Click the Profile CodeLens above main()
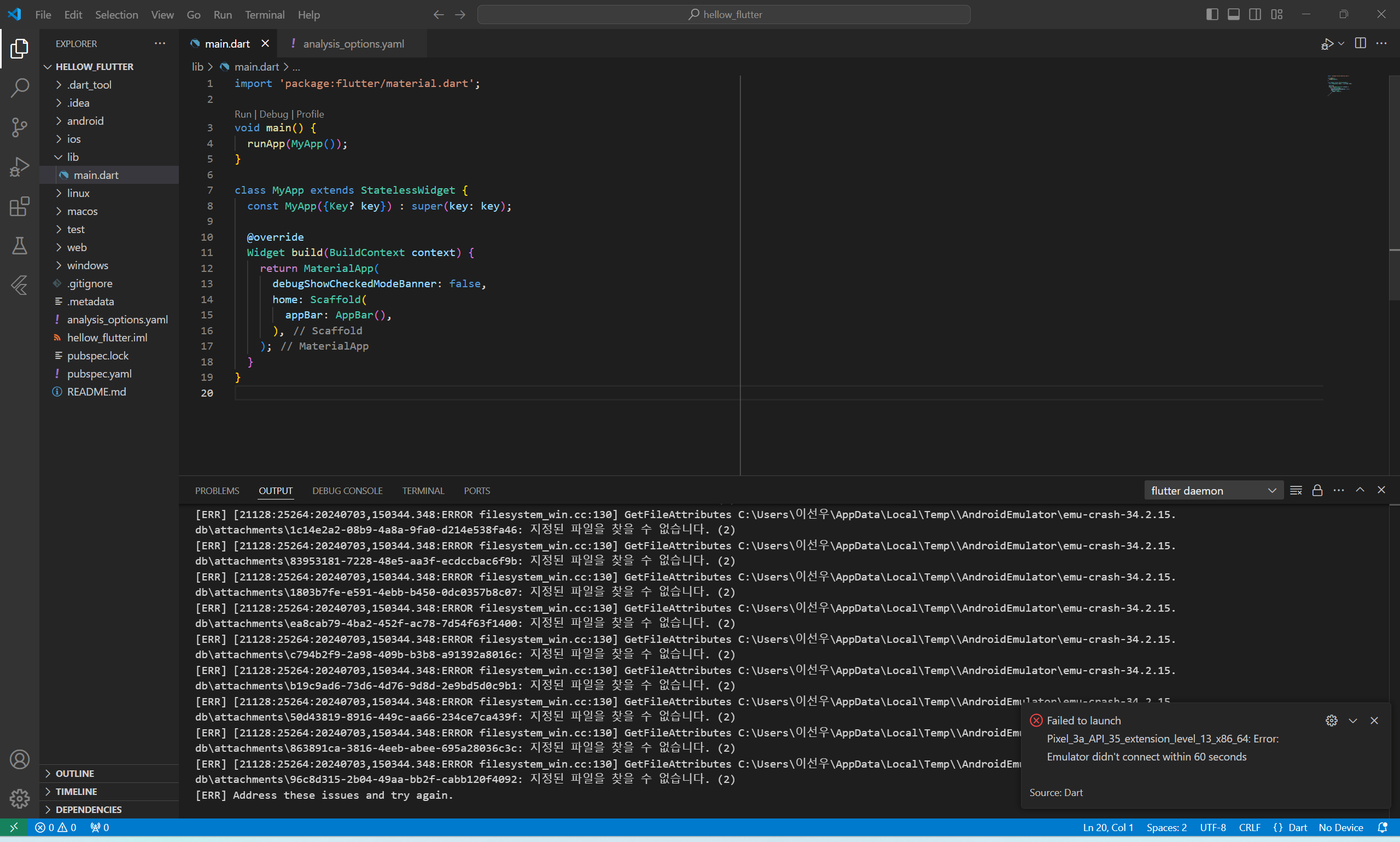 (310, 114)
